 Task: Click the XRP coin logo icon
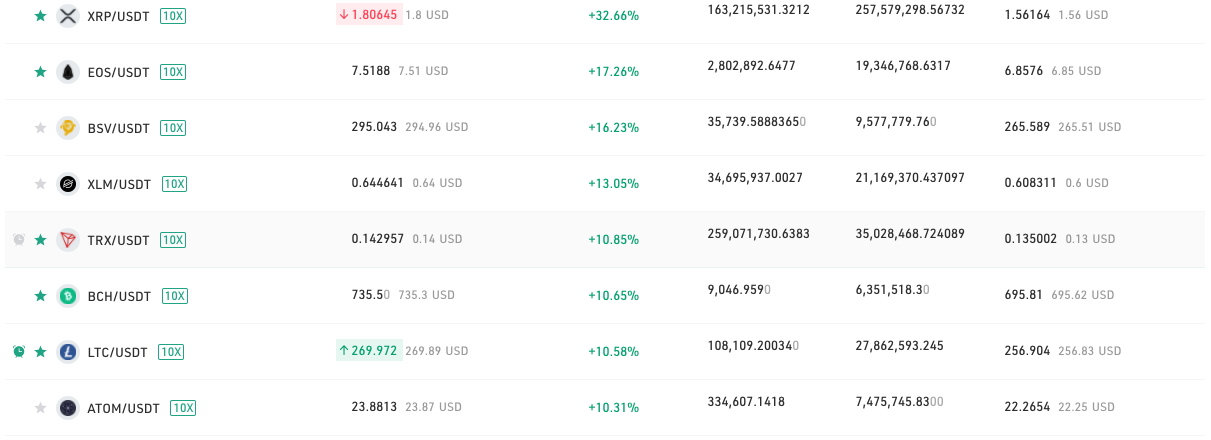pos(68,16)
